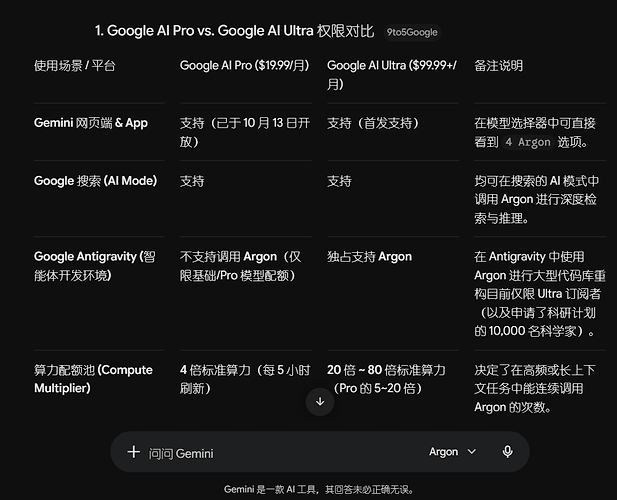The image size is (617, 500).
Task: Click the '使用场景 / 平台' column header
Action: click(74, 66)
